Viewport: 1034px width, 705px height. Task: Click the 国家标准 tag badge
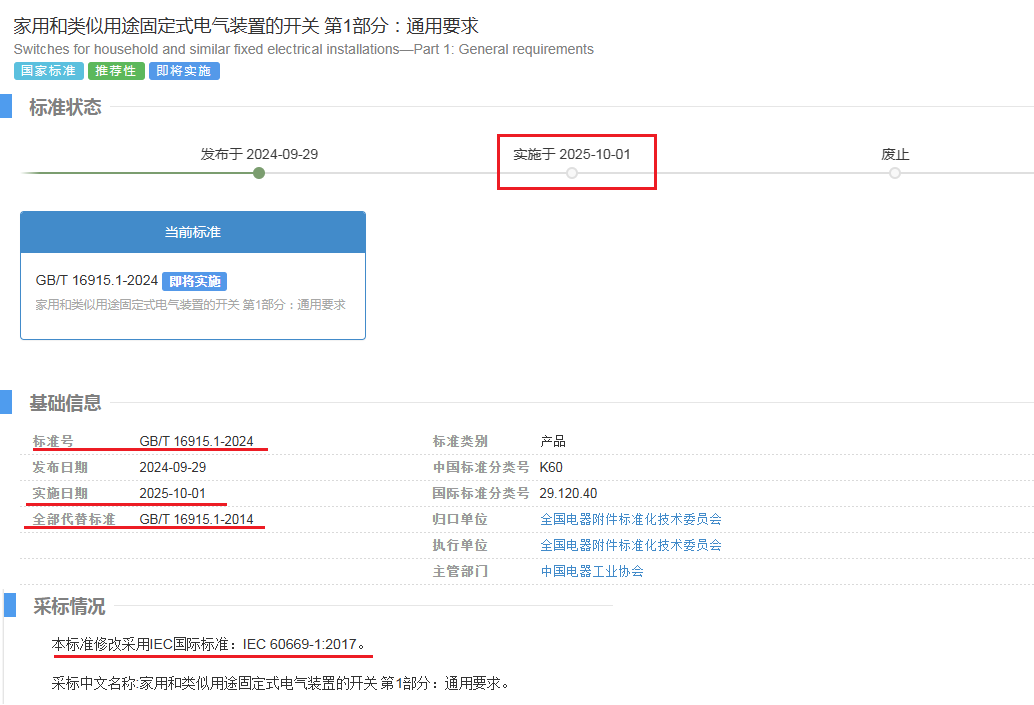(x=49, y=71)
